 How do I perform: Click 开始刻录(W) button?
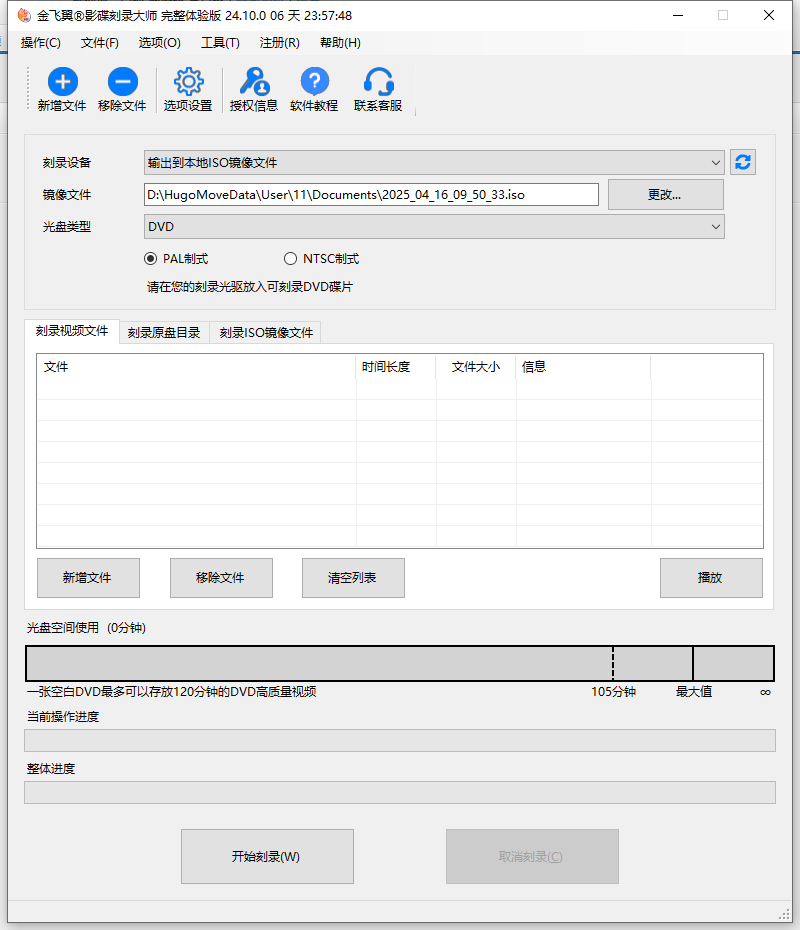267,856
